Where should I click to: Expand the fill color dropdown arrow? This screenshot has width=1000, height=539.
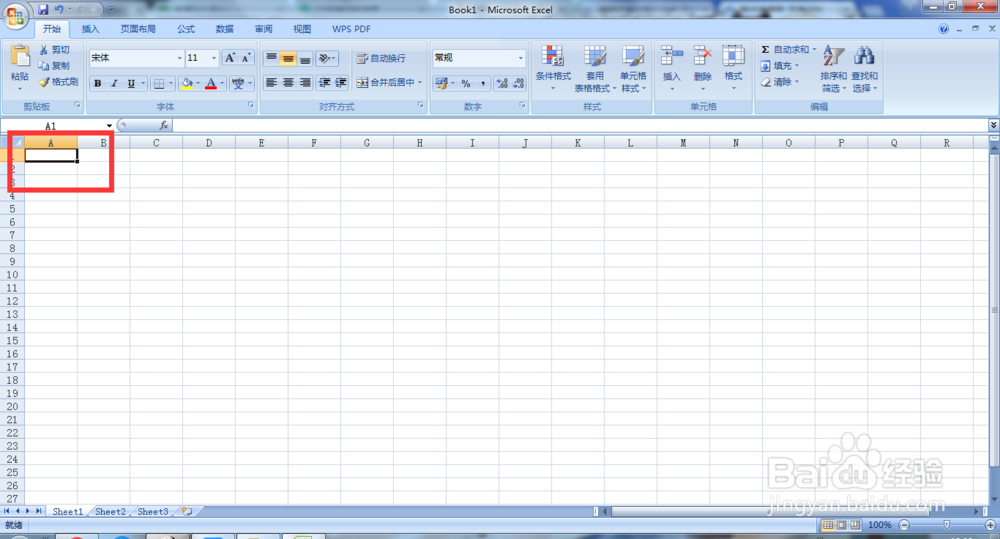tap(198, 83)
